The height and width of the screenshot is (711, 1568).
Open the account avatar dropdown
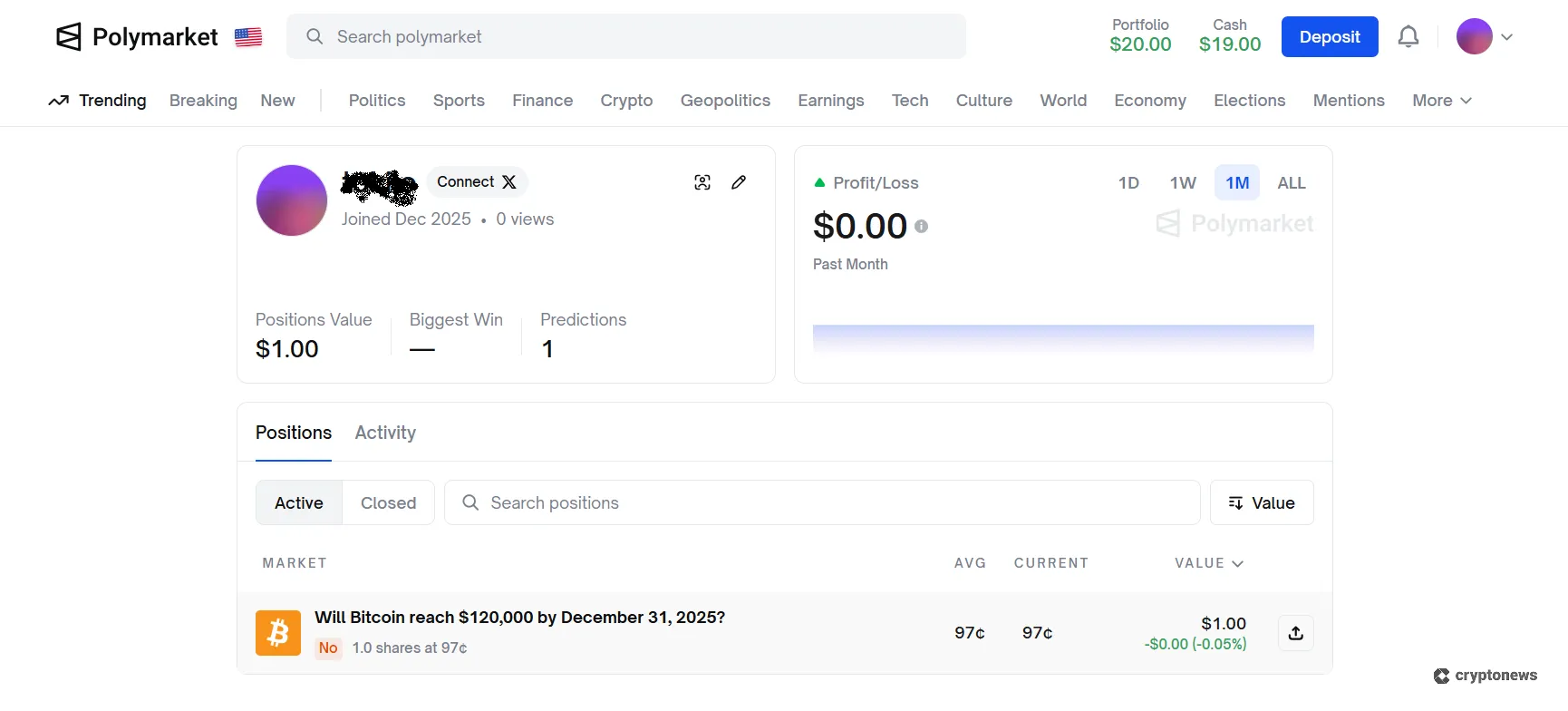[x=1486, y=37]
